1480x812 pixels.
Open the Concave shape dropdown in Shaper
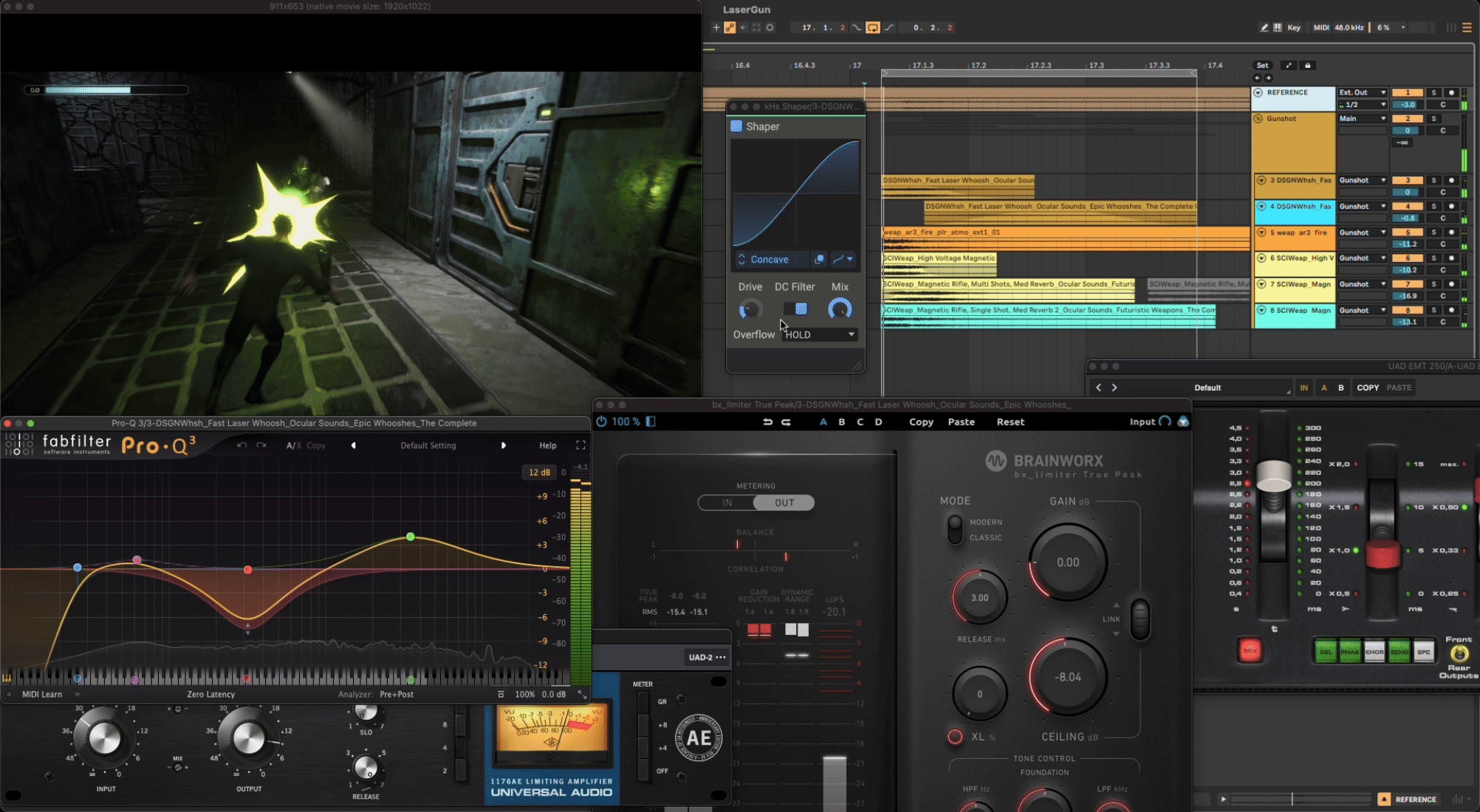(x=768, y=259)
